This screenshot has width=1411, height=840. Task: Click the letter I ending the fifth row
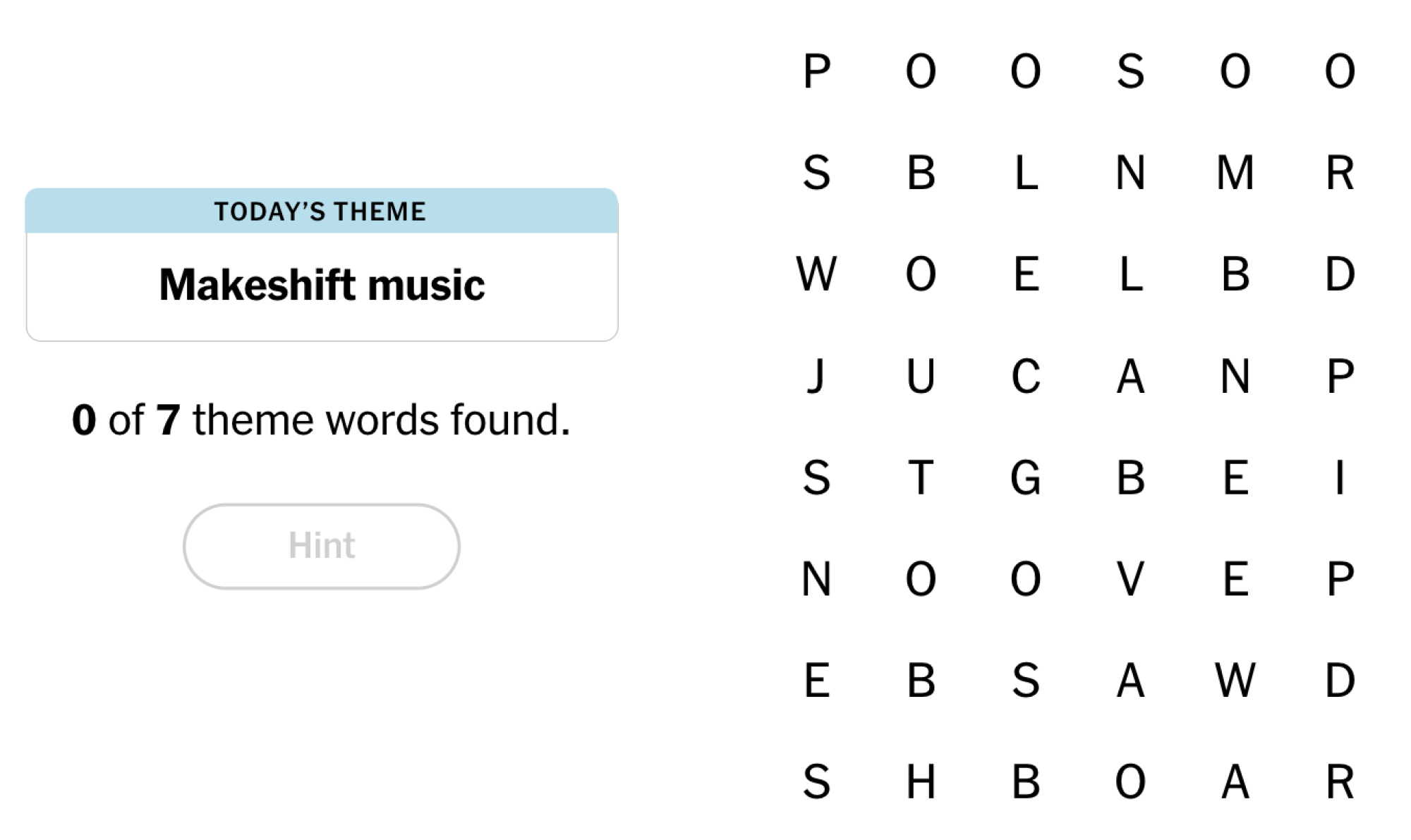1339,479
